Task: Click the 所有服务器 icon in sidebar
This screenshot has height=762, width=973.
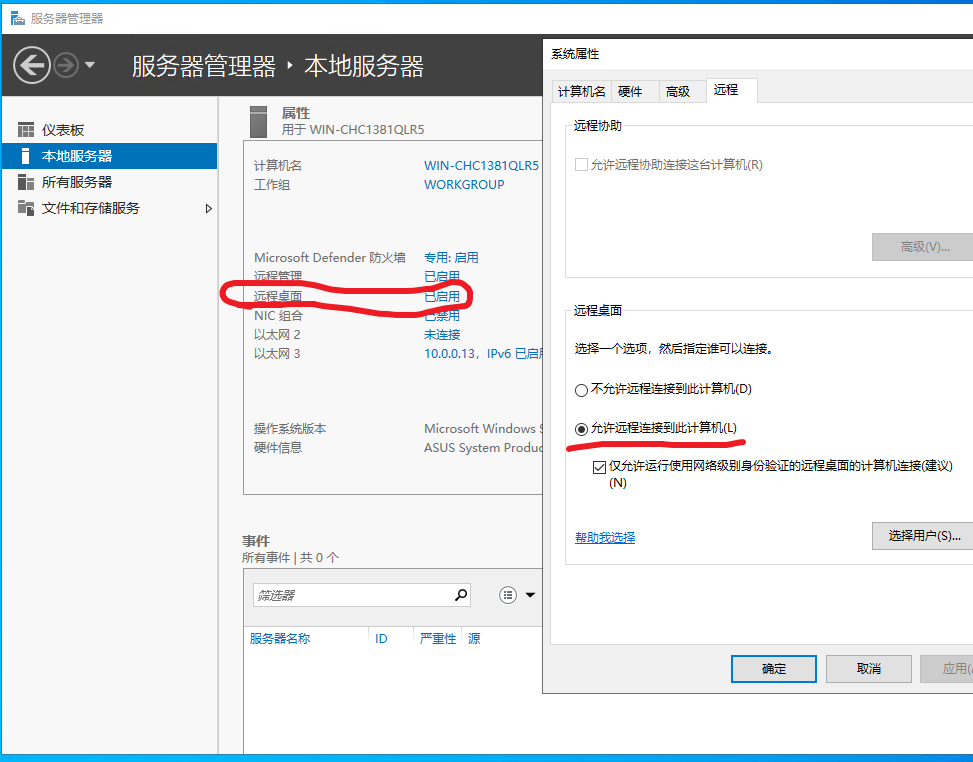Action: point(26,182)
